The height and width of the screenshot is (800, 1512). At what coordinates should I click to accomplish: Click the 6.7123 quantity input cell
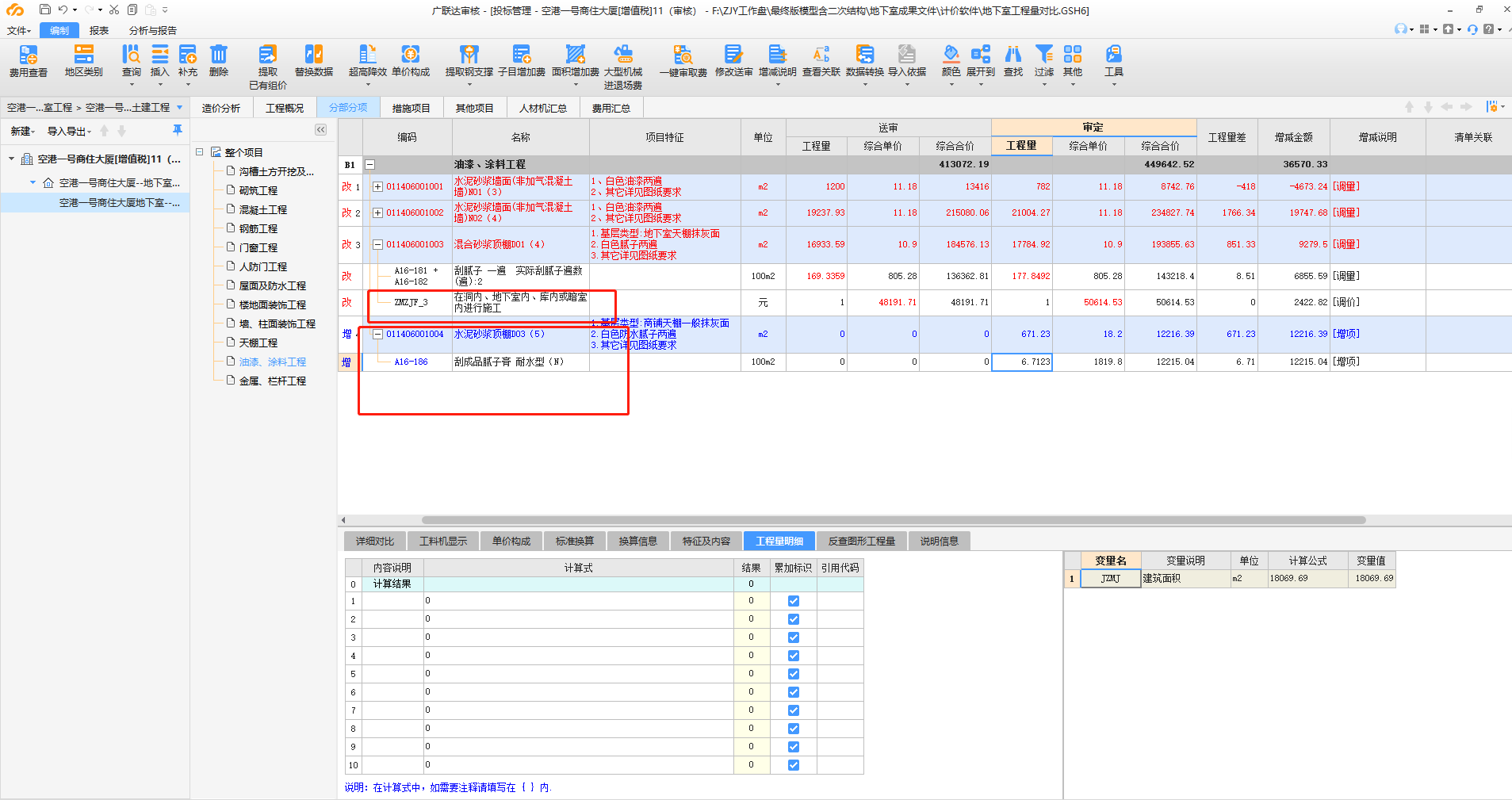(1022, 362)
